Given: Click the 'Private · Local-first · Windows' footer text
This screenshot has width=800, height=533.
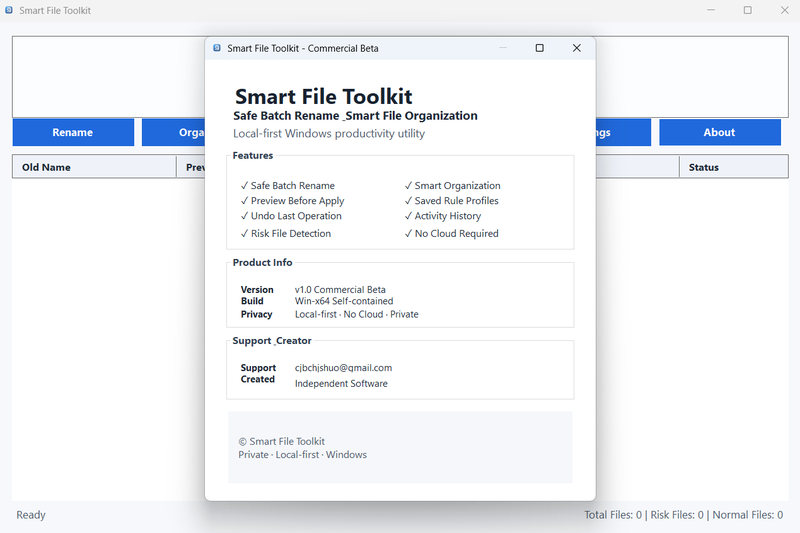Looking at the screenshot, I should tap(302, 454).
